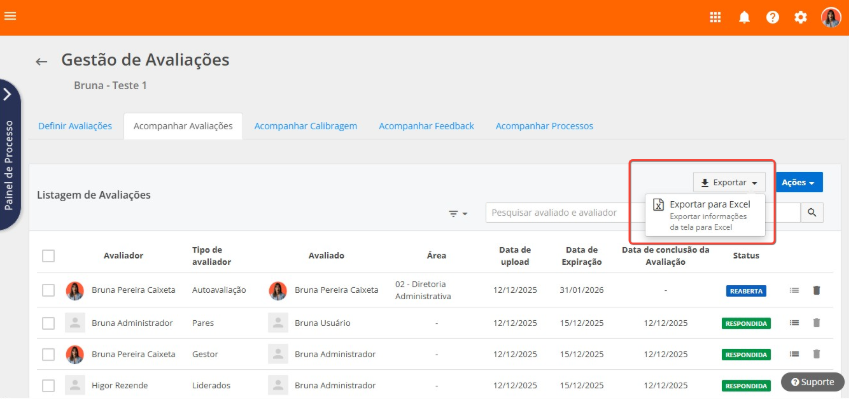Switch to Definir Avaliações tab
Image resolution: width=849 pixels, height=399 pixels.
click(x=75, y=126)
